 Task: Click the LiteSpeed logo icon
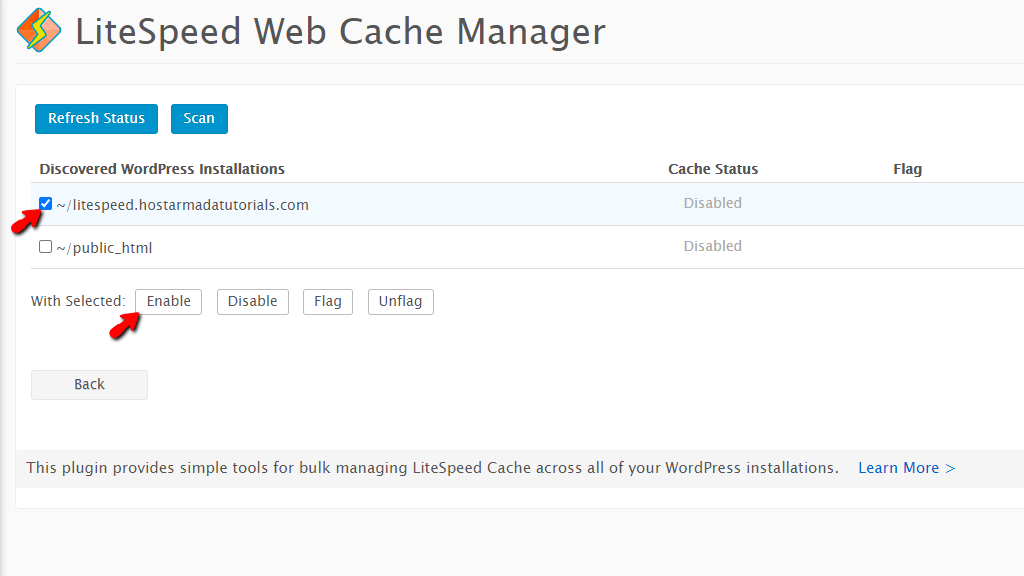(x=39, y=30)
